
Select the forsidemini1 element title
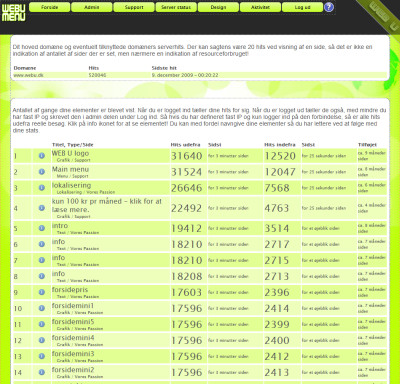tap(73, 306)
